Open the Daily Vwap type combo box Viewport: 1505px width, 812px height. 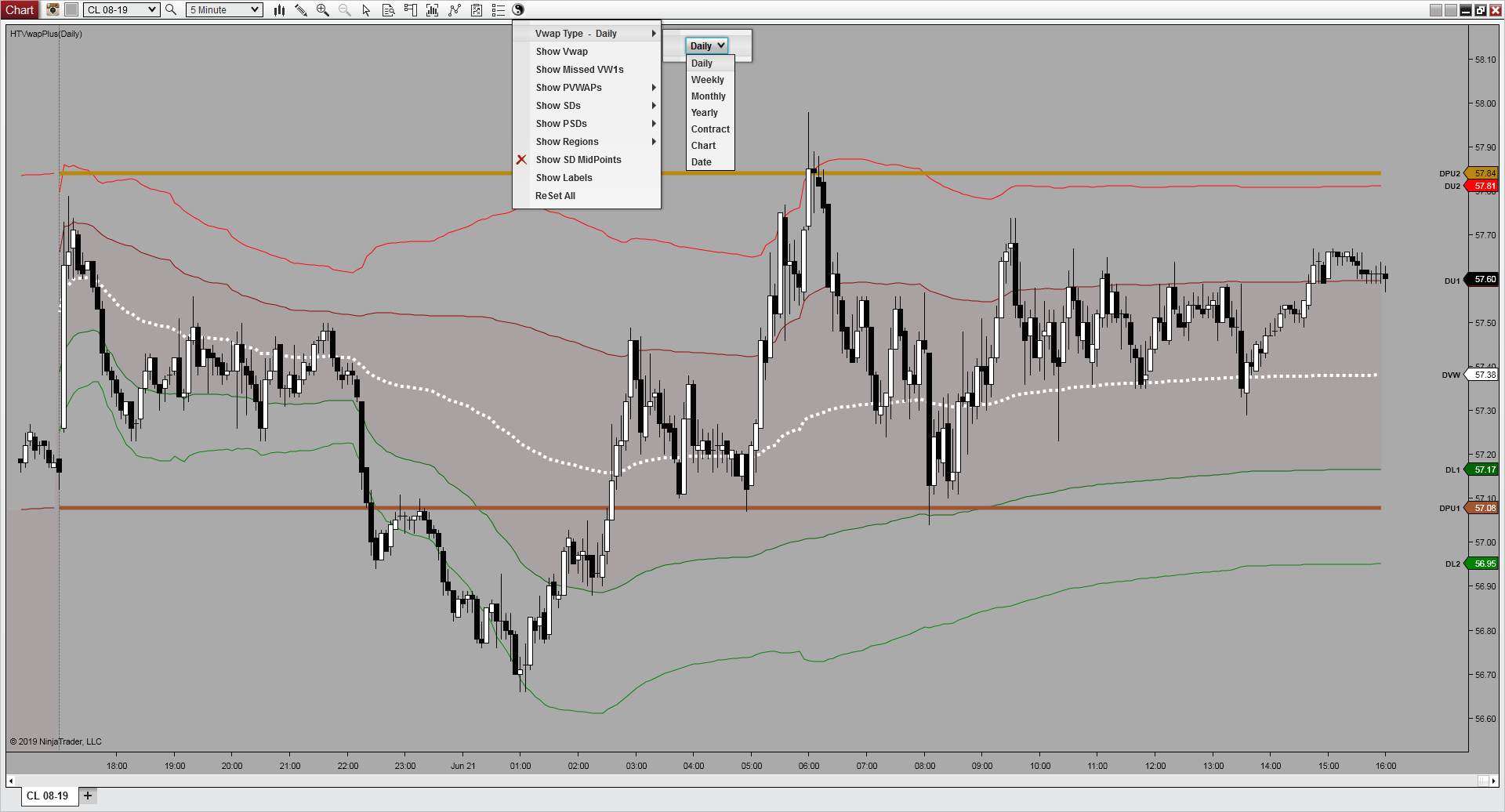pyautogui.click(x=707, y=45)
